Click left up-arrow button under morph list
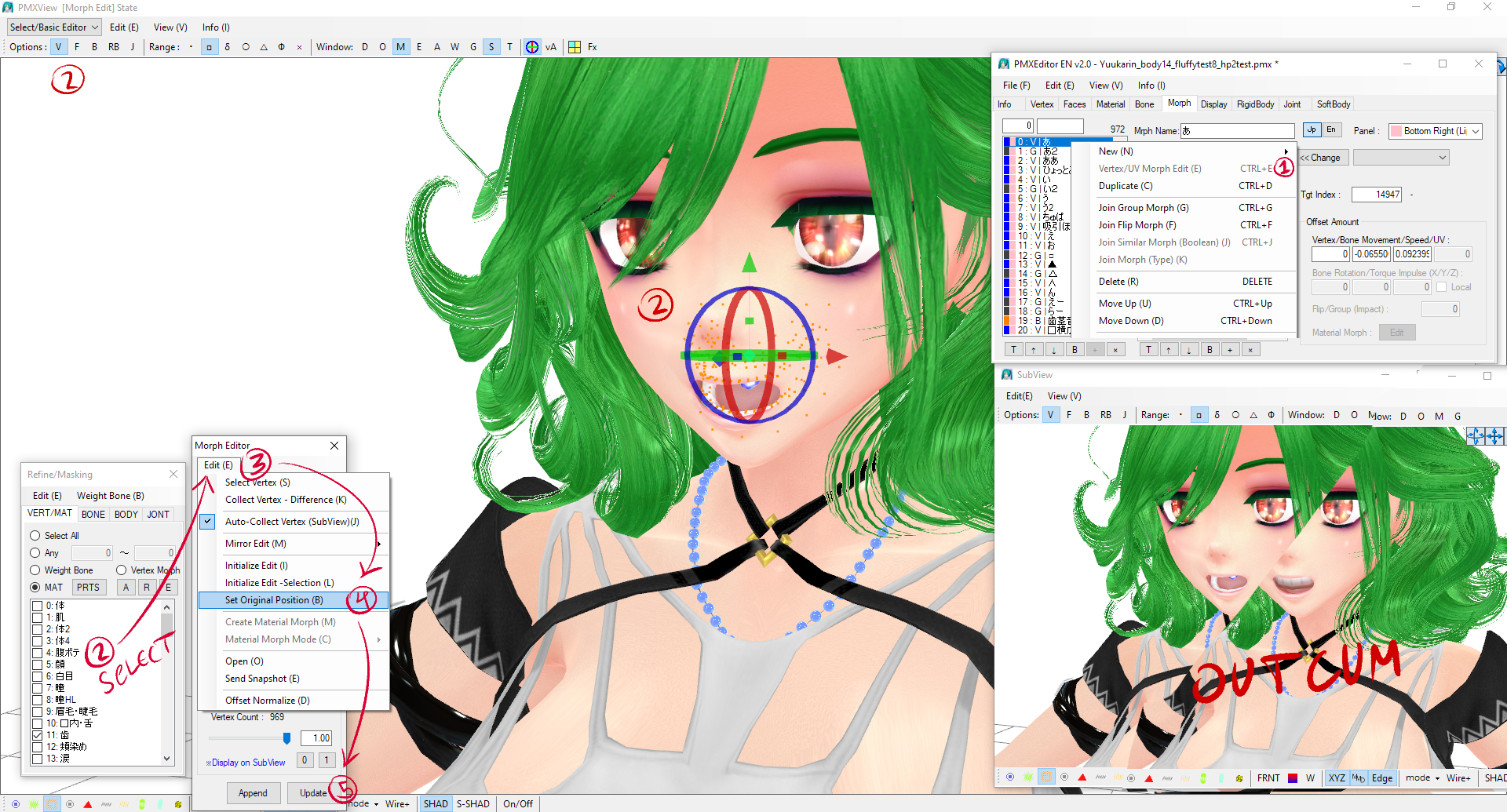The width and height of the screenshot is (1507, 812). (1034, 350)
